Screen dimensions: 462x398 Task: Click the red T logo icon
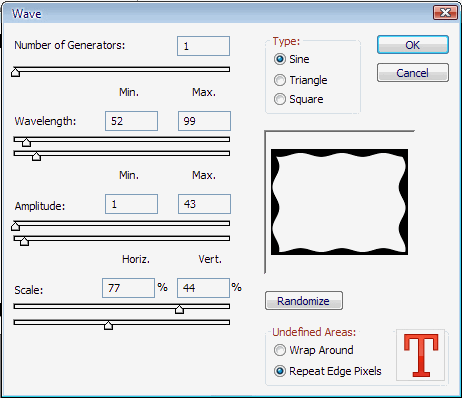coord(421,355)
